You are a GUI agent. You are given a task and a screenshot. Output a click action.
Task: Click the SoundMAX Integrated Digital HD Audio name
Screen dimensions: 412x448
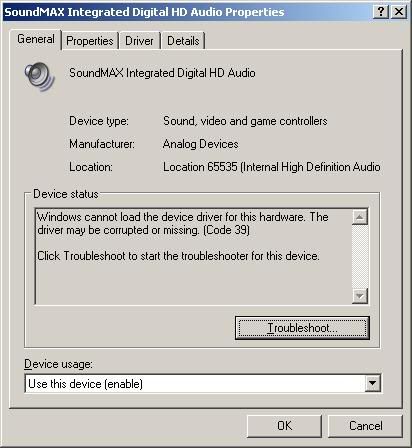click(162, 73)
